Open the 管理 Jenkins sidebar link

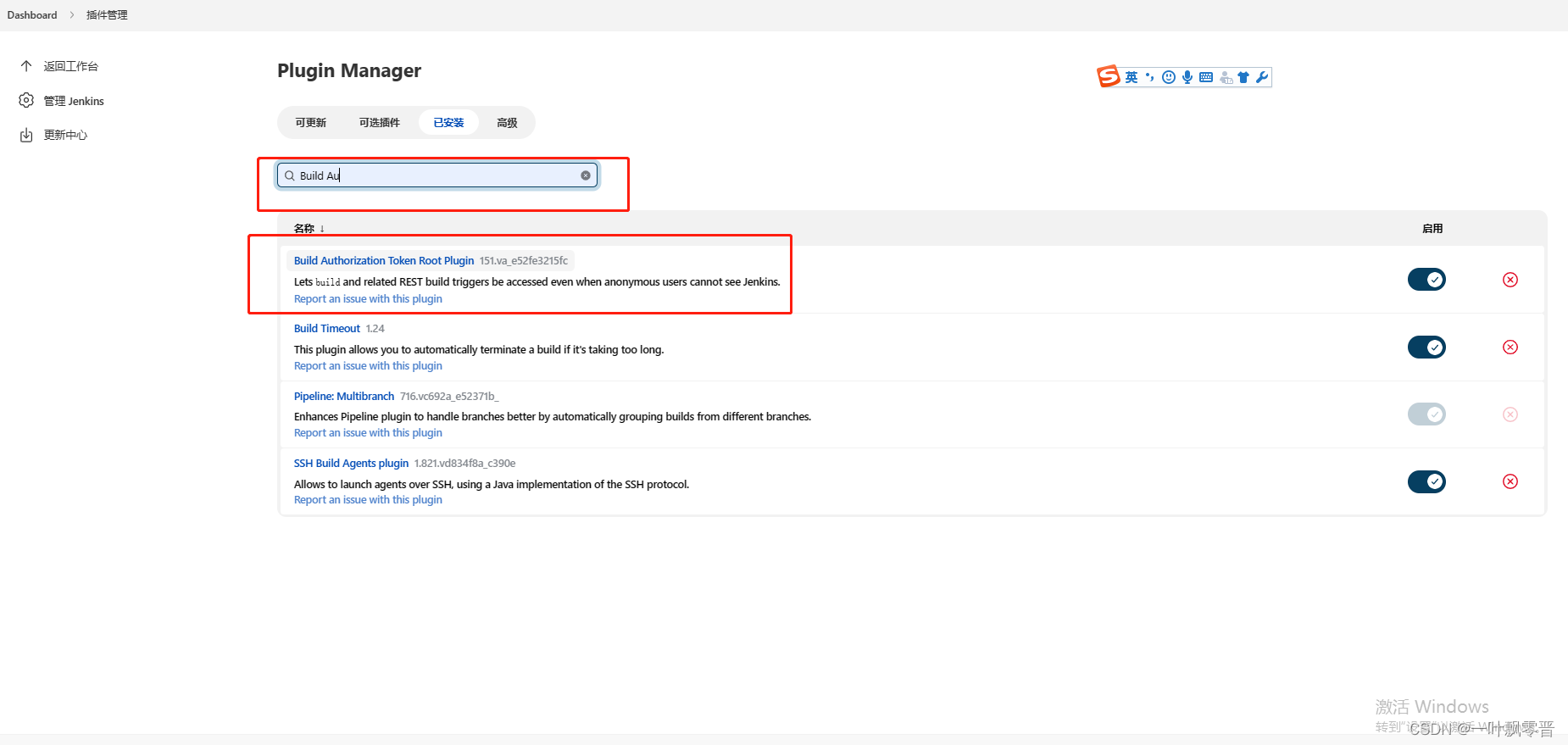74,101
